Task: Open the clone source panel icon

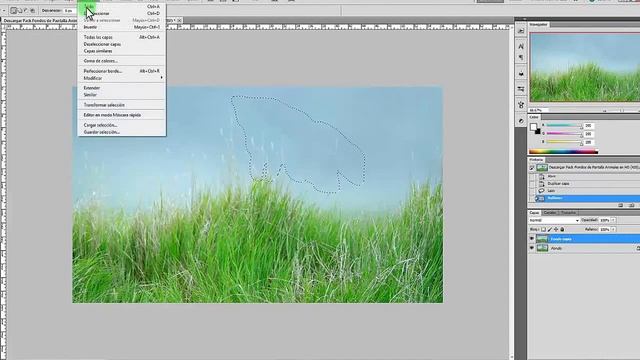Action: click(521, 105)
